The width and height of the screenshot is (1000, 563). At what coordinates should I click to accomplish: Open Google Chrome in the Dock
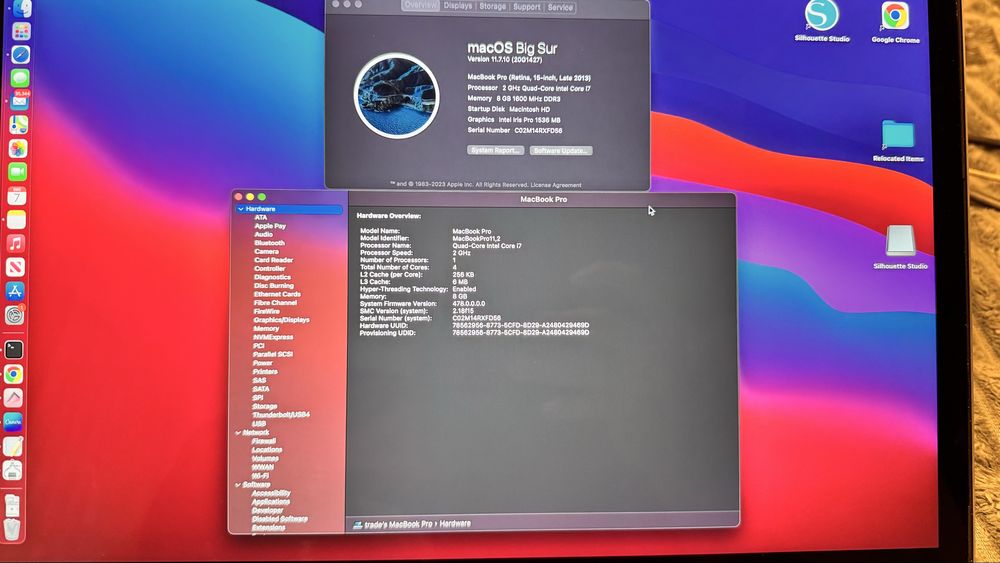click(13, 374)
